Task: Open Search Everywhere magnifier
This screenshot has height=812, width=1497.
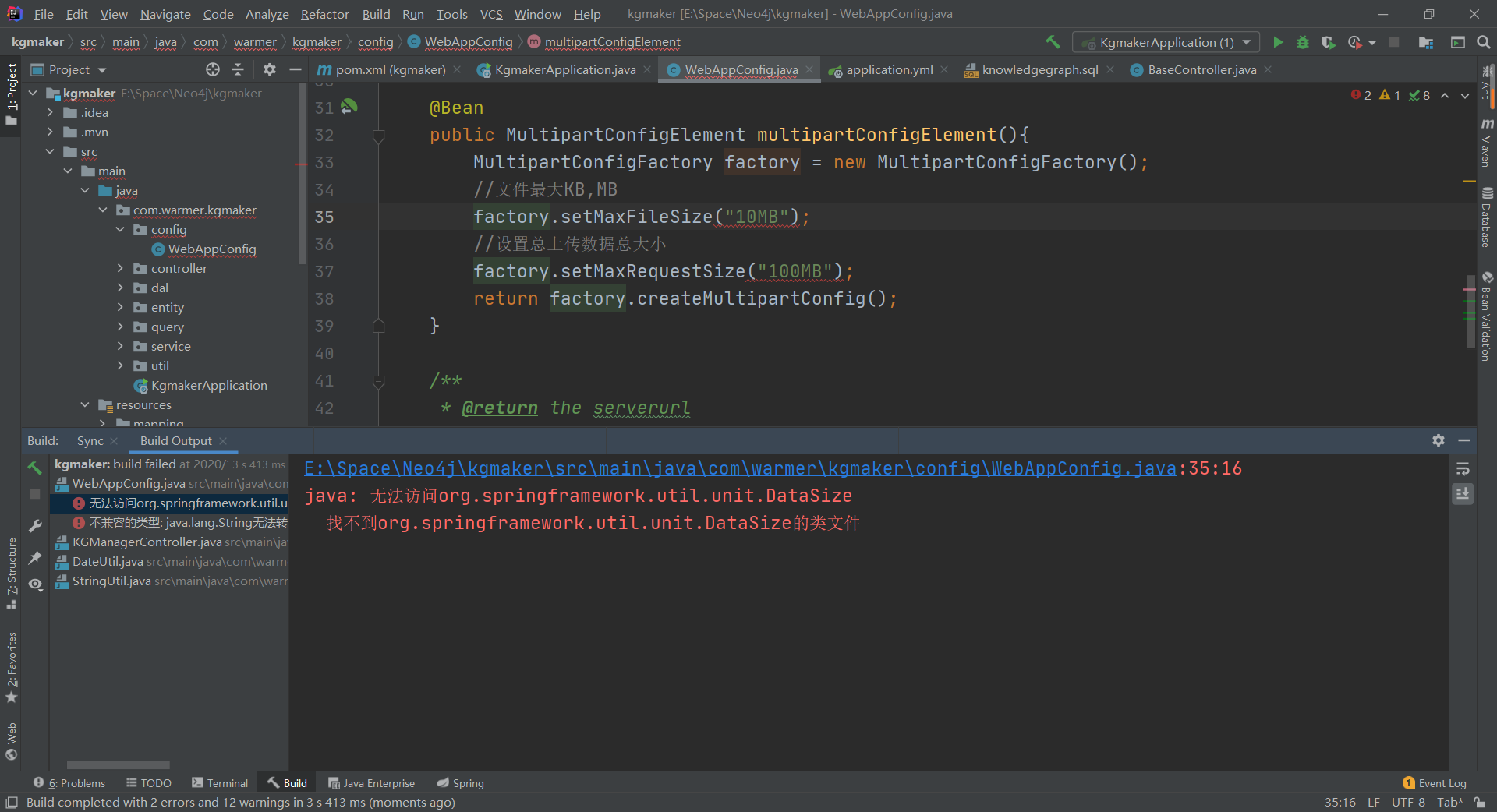Action: [x=1484, y=42]
